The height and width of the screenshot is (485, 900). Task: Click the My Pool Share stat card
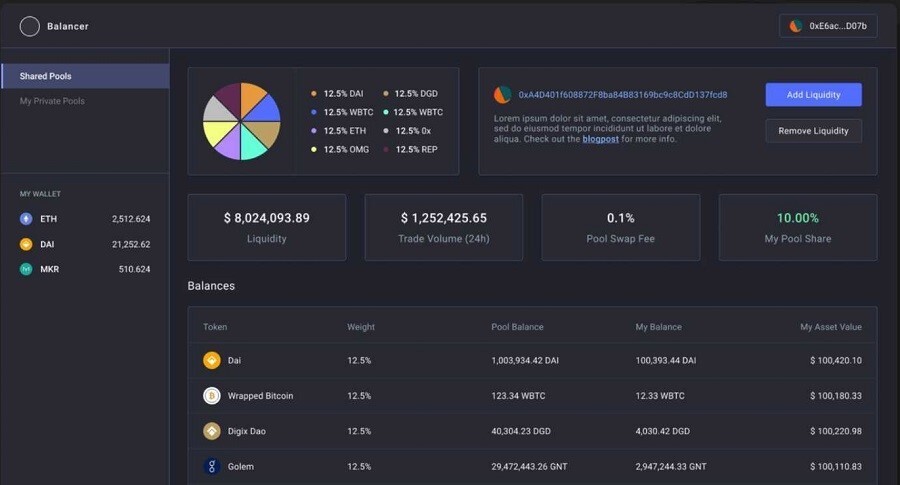point(797,227)
